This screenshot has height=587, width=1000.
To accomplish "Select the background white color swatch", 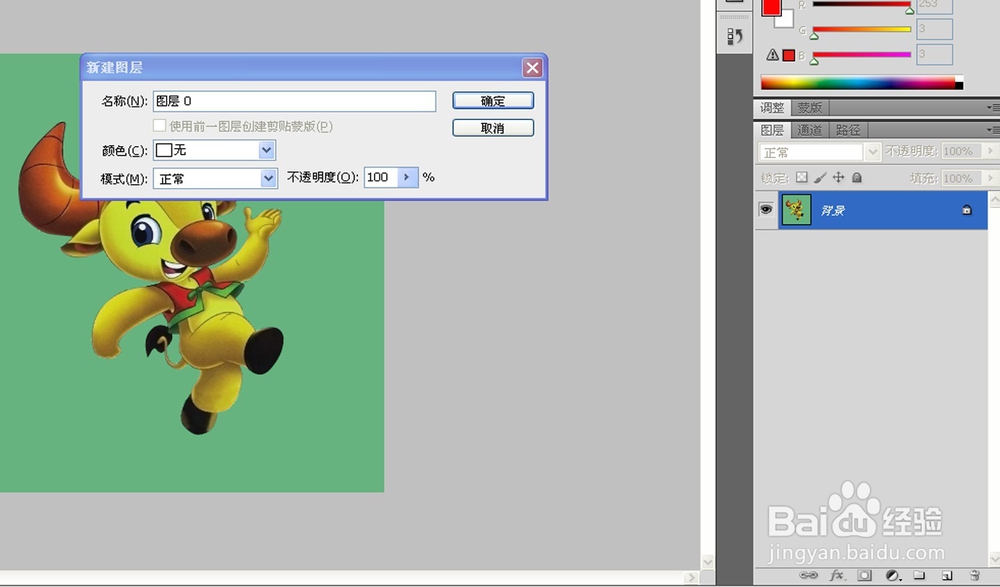I will (786, 21).
